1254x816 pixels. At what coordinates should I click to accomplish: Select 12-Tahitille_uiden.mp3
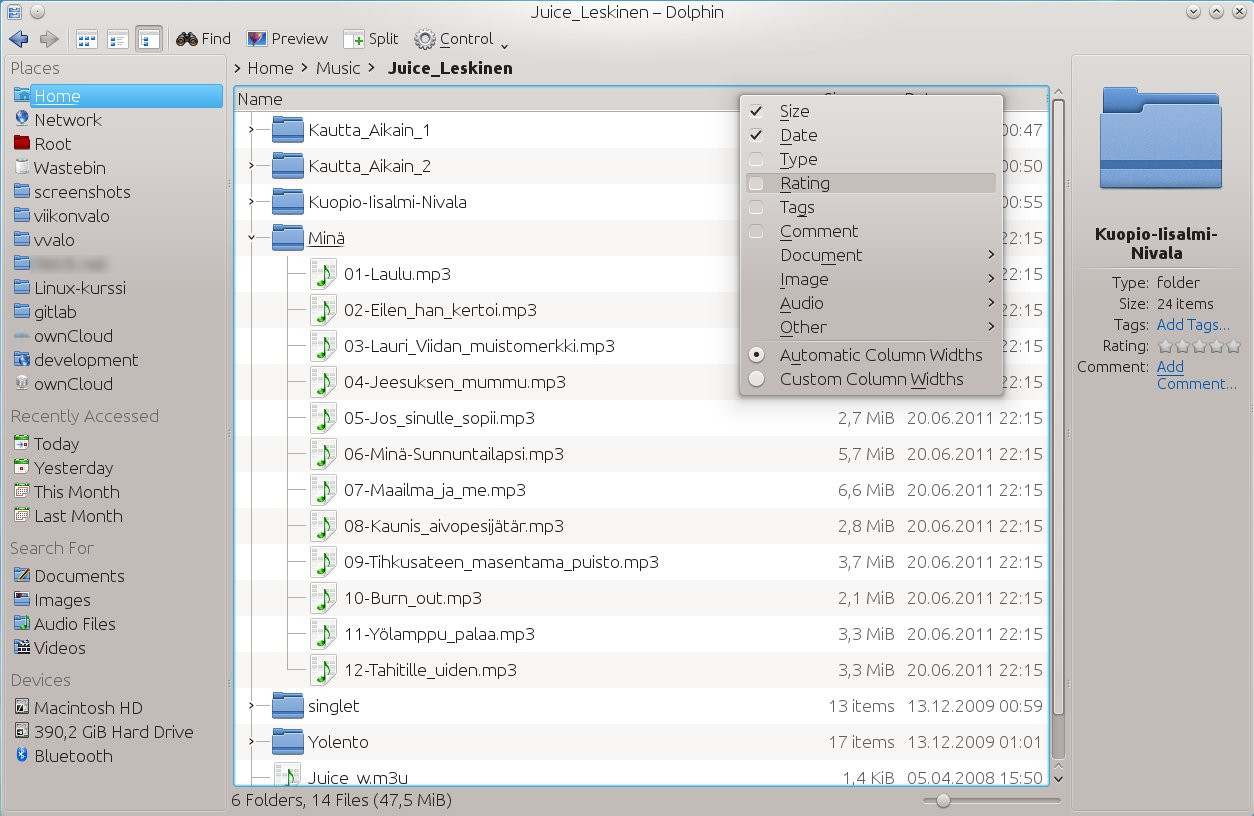click(x=430, y=670)
